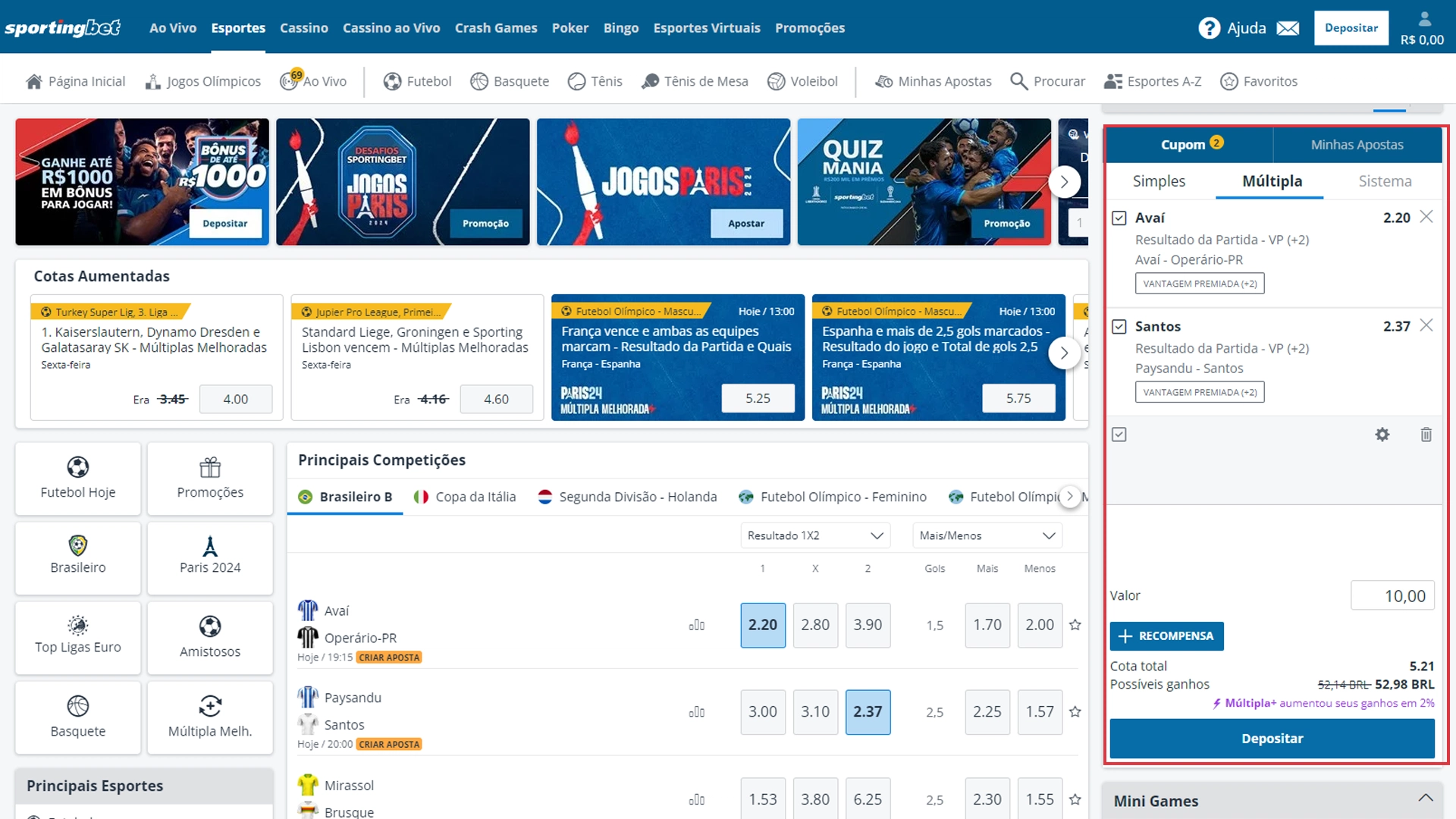Image resolution: width=1456 pixels, height=819 pixels.
Task: Favorite the Avaí vs Operário-PR match star
Action: pyautogui.click(x=1075, y=625)
